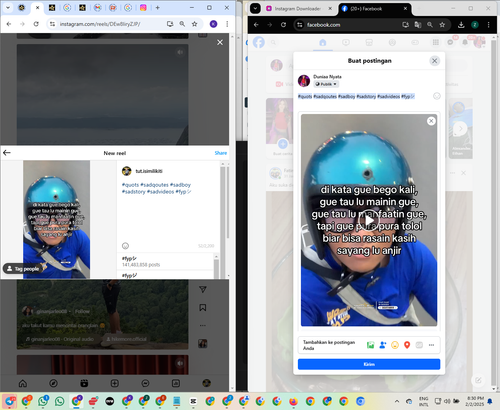The width and height of the screenshot is (500, 410).
Task: Click the Instagram reel share paper-plane icon
Action: coord(203,289)
